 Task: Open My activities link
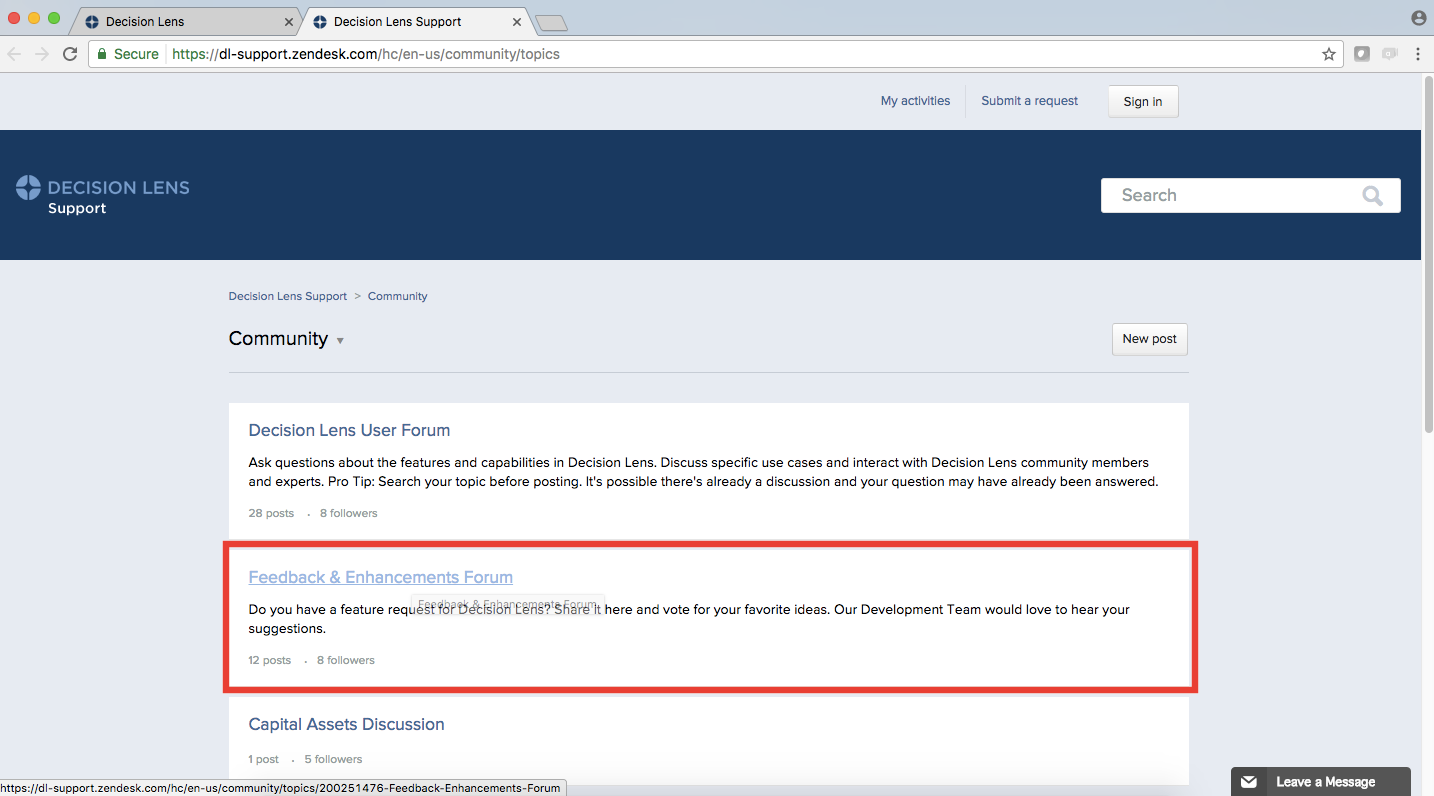pyautogui.click(x=915, y=101)
